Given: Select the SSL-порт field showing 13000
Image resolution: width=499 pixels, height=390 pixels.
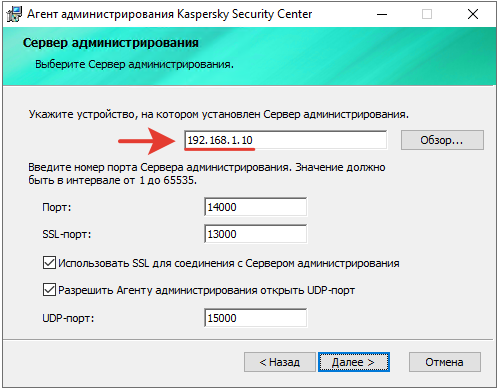Looking at the screenshot, I should point(255,234).
